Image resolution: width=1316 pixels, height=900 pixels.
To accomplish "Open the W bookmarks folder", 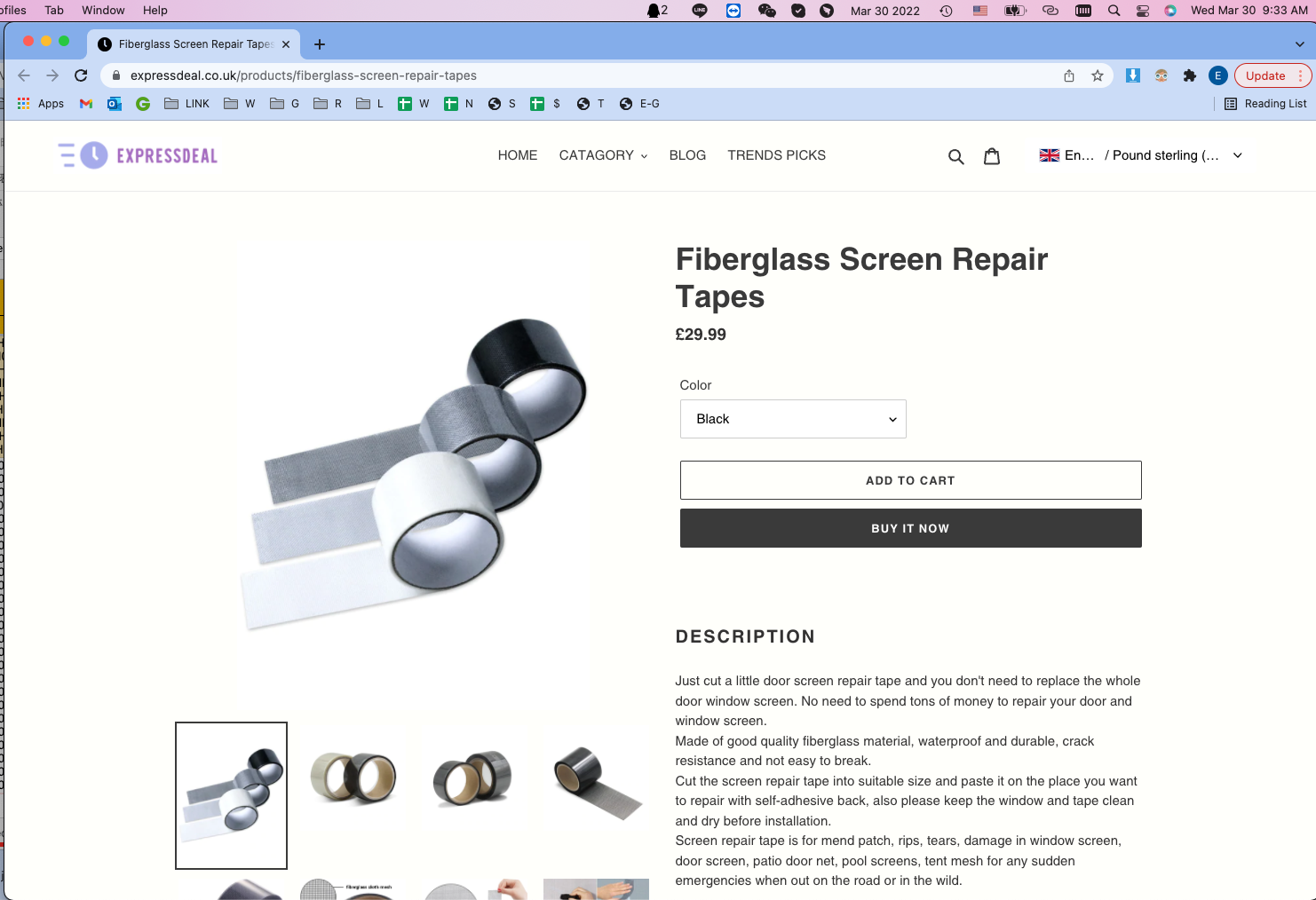I will pyautogui.click(x=240, y=104).
